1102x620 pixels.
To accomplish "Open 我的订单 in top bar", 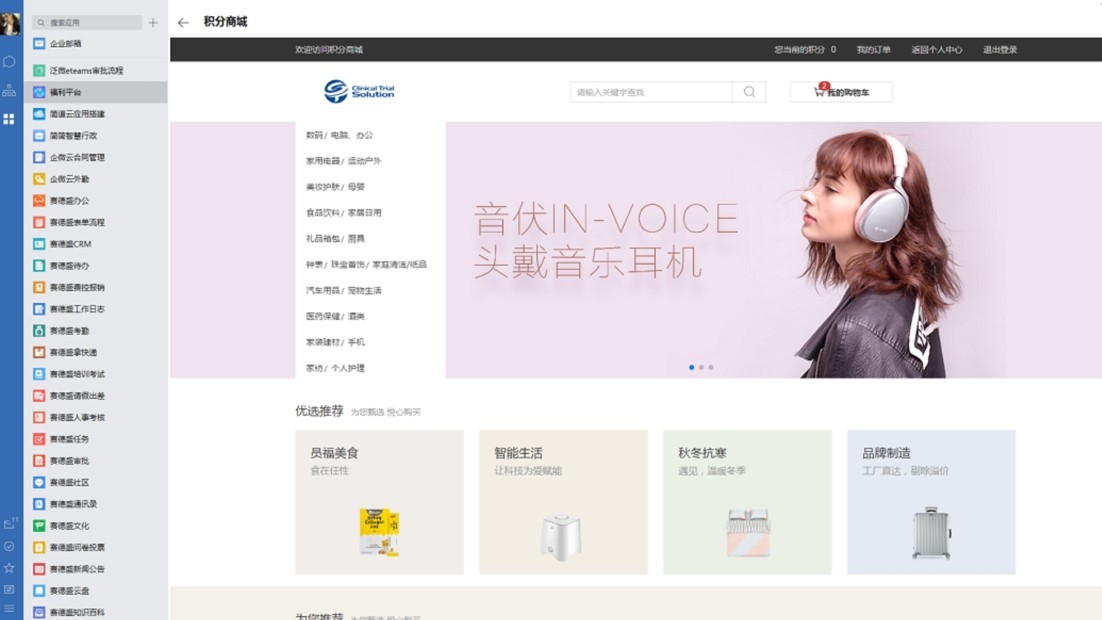I will click(873, 49).
